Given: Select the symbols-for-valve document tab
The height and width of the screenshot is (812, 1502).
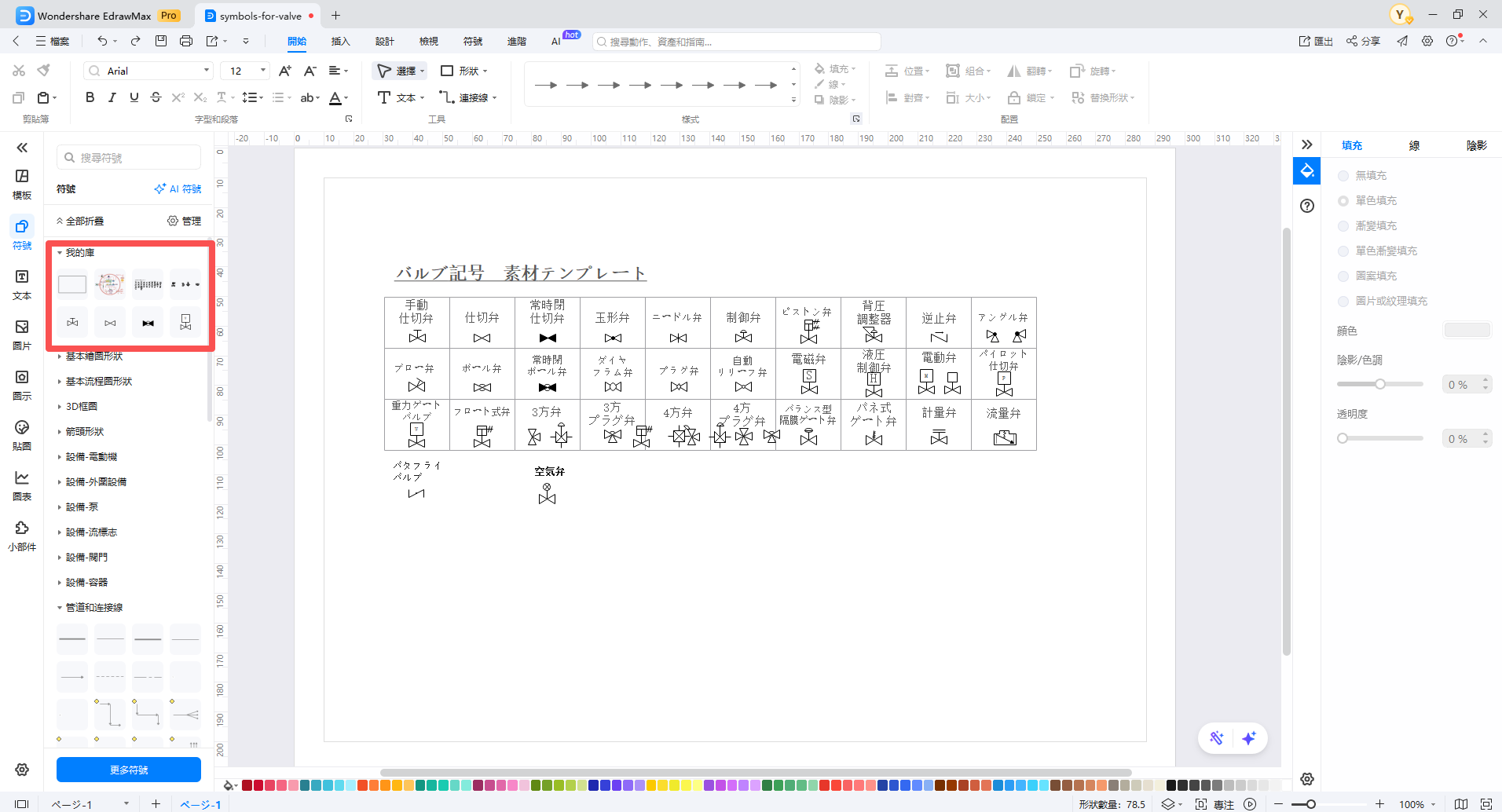Looking at the screenshot, I should [x=255, y=15].
